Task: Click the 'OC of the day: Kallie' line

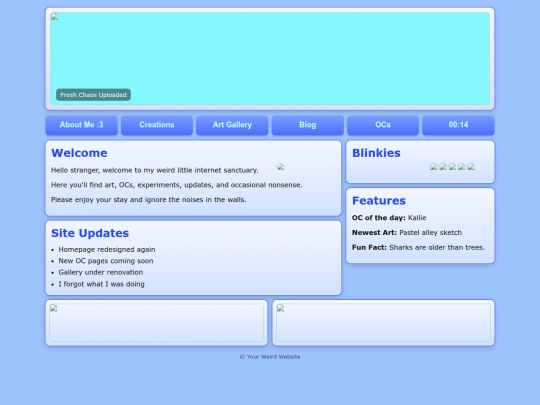Action: point(389,218)
